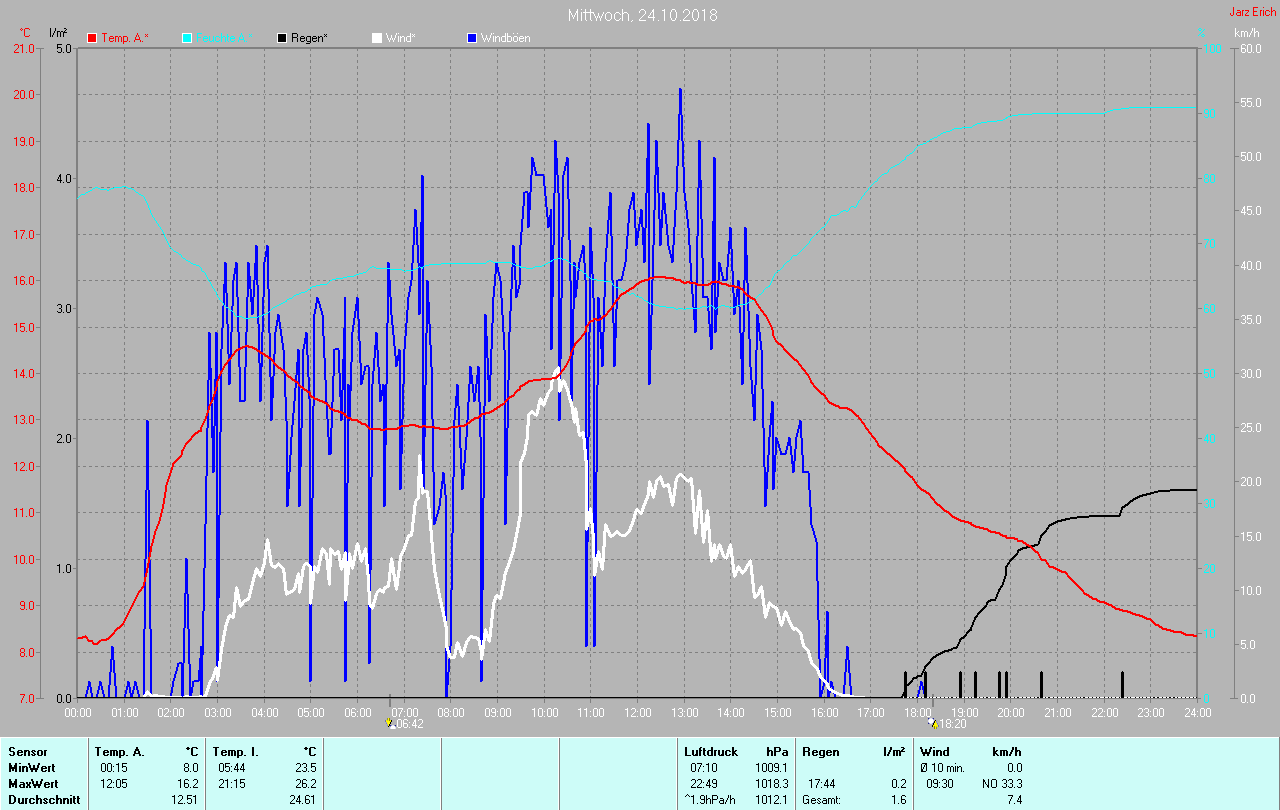Click the 'Windböen' legend label
1280x810 pixels.
[x=505, y=38]
